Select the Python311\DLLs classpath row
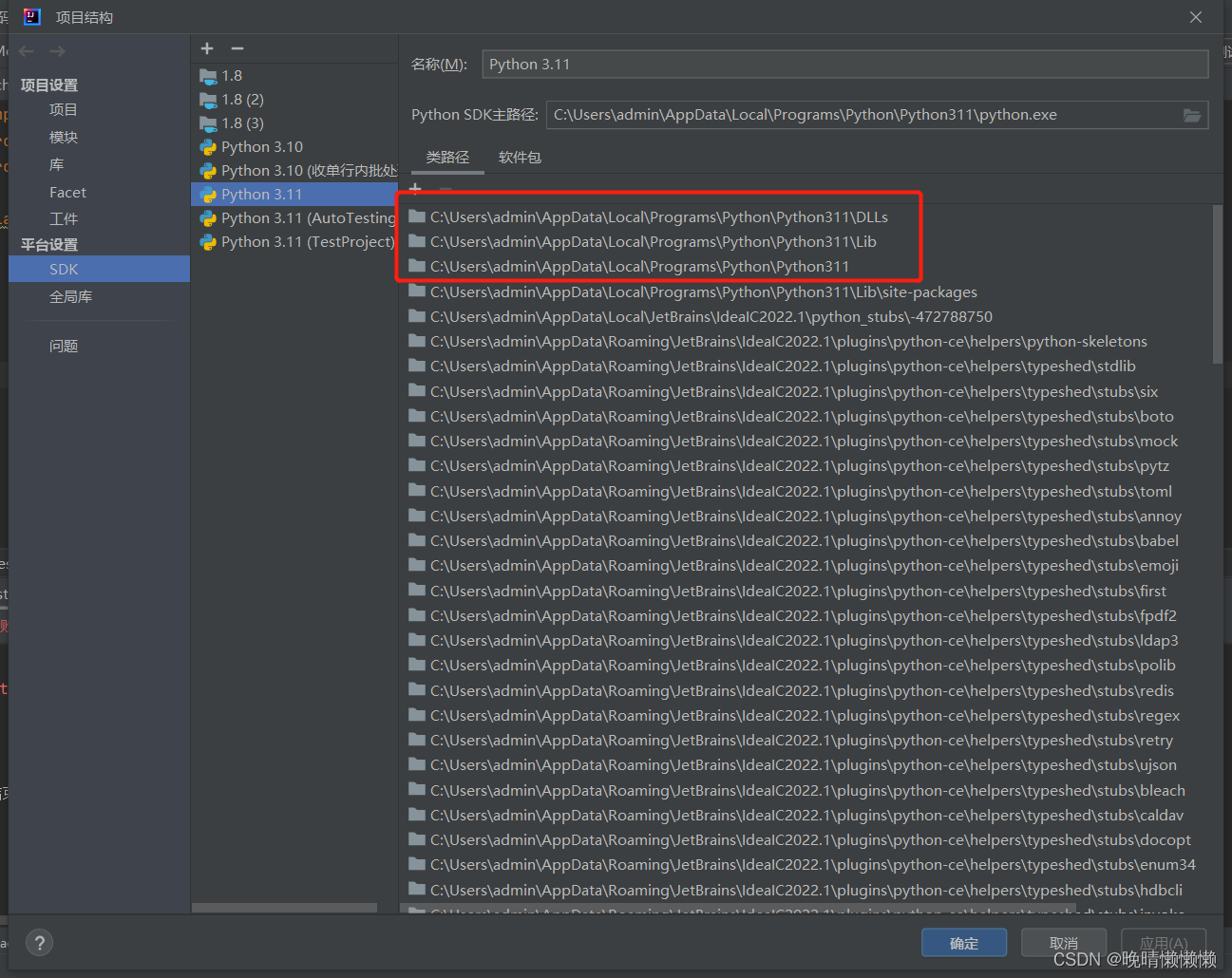The height and width of the screenshot is (978, 1232). (x=807, y=217)
